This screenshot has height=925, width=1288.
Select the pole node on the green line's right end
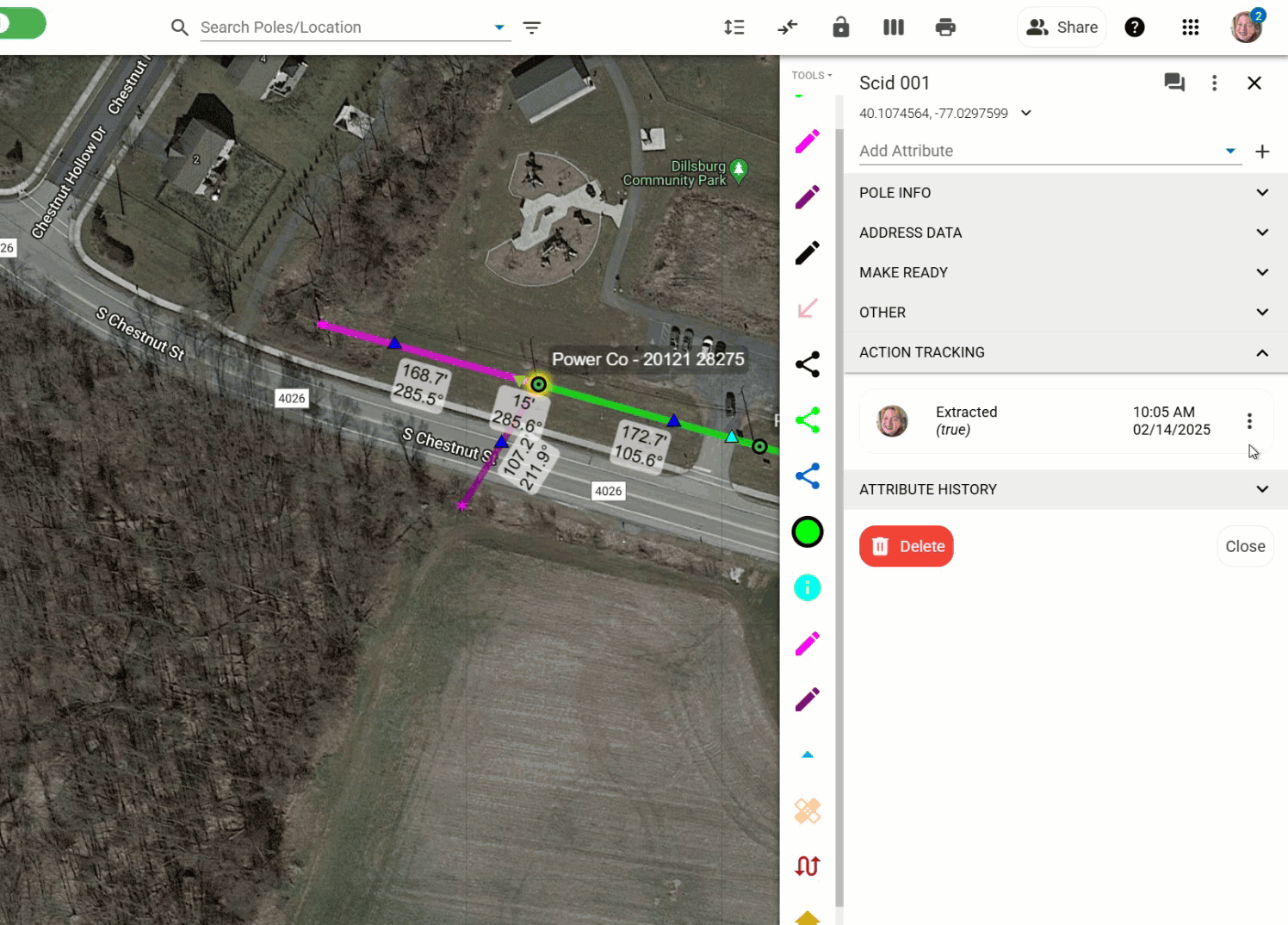759,446
